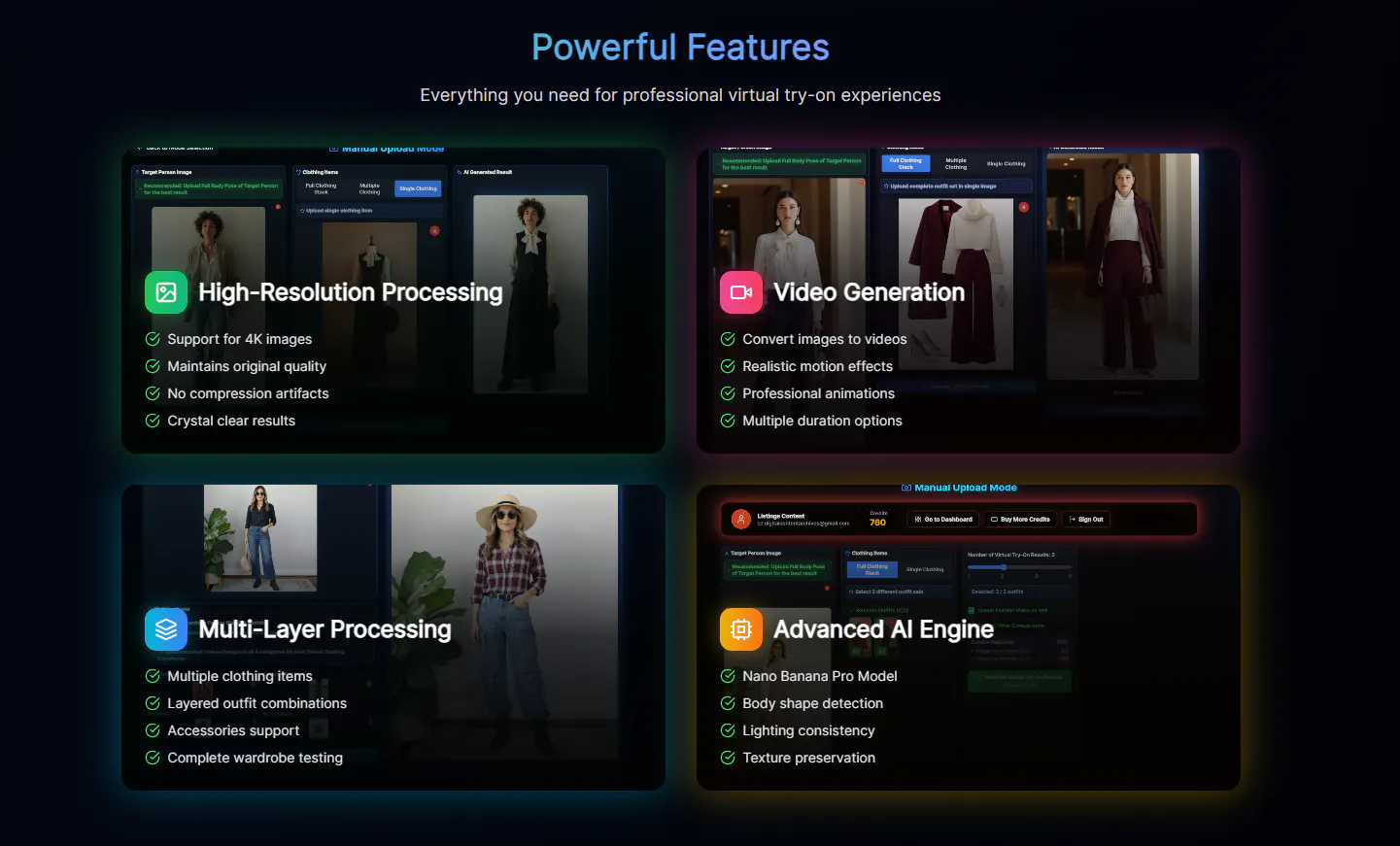Click the text Realistic motion effects
Screen dimensions: 1400x846
[818, 366]
